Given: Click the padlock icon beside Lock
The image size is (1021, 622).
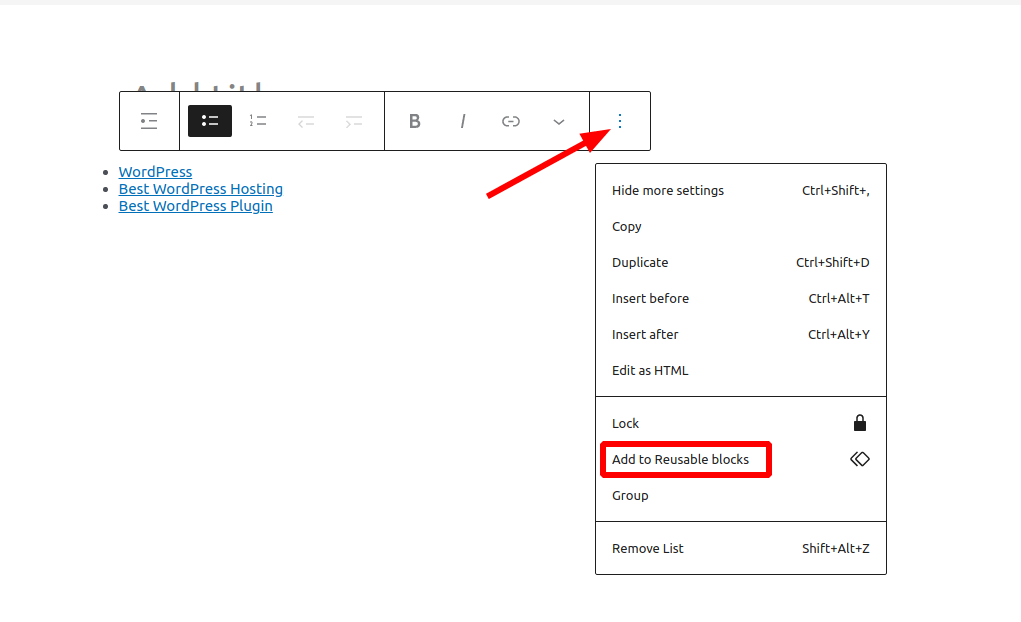Looking at the screenshot, I should point(860,423).
